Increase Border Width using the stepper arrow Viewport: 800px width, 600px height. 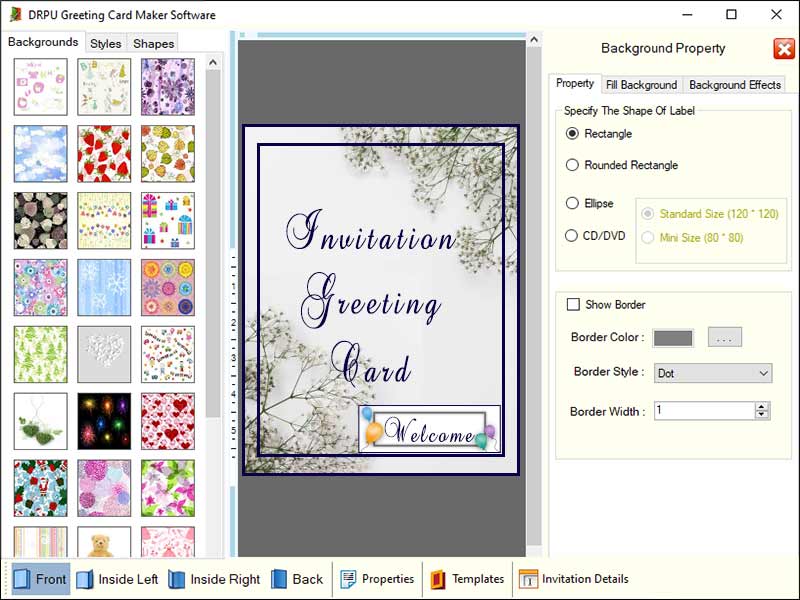[x=760, y=406]
